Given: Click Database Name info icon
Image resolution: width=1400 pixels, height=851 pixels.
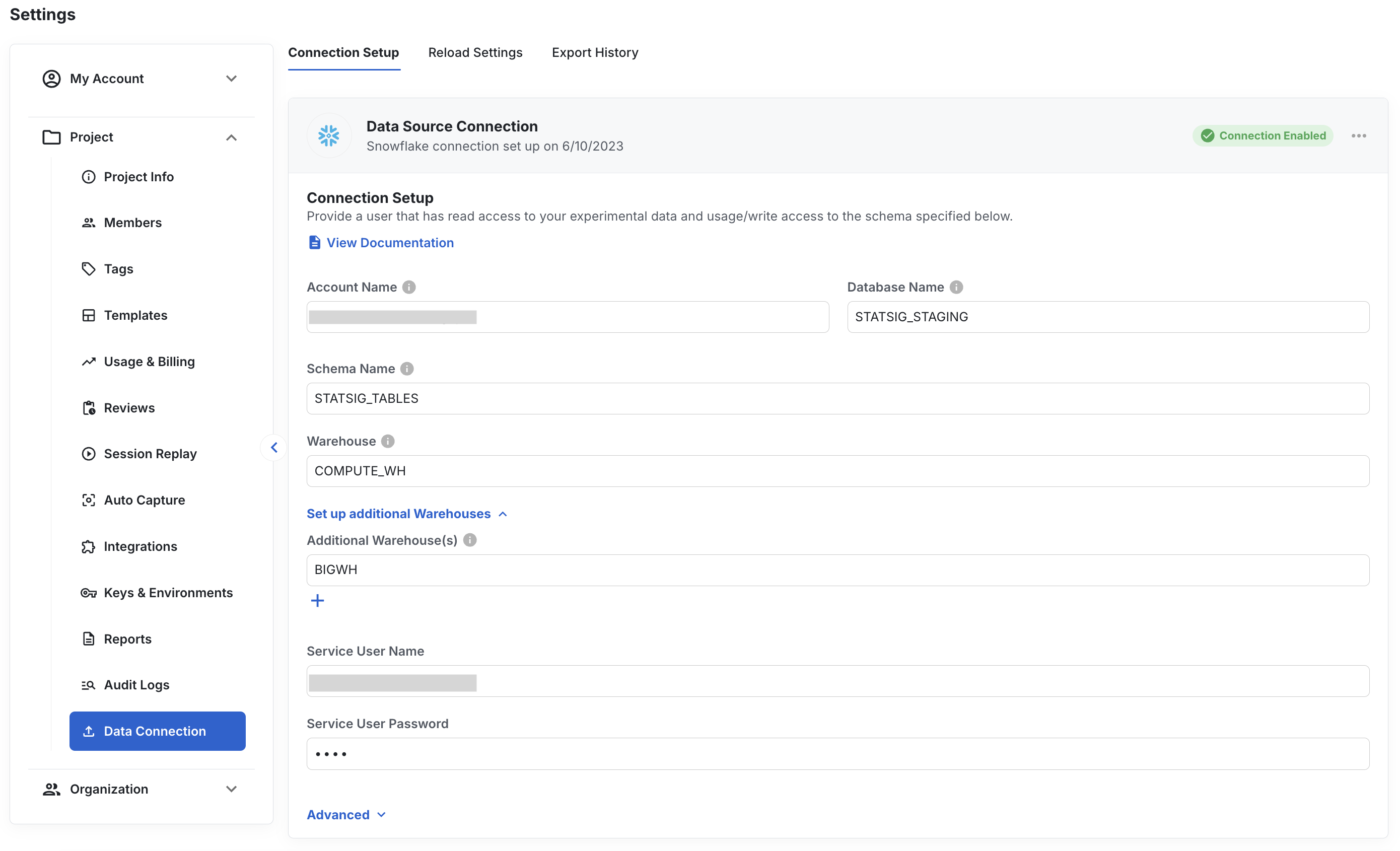Looking at the screenshot, I should 957,288.
